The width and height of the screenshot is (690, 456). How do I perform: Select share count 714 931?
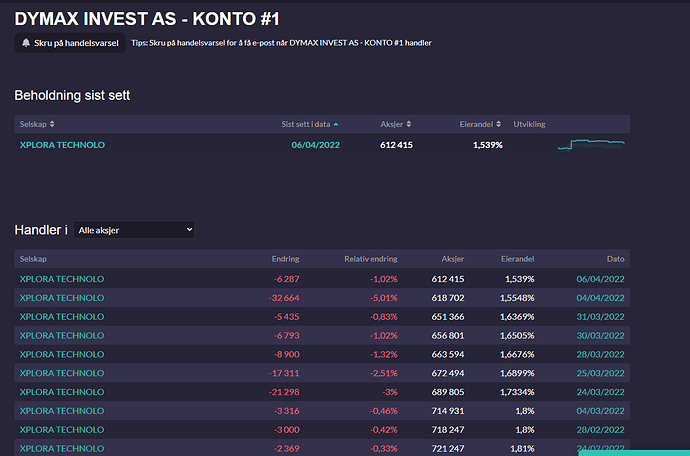tap(448, 411)
